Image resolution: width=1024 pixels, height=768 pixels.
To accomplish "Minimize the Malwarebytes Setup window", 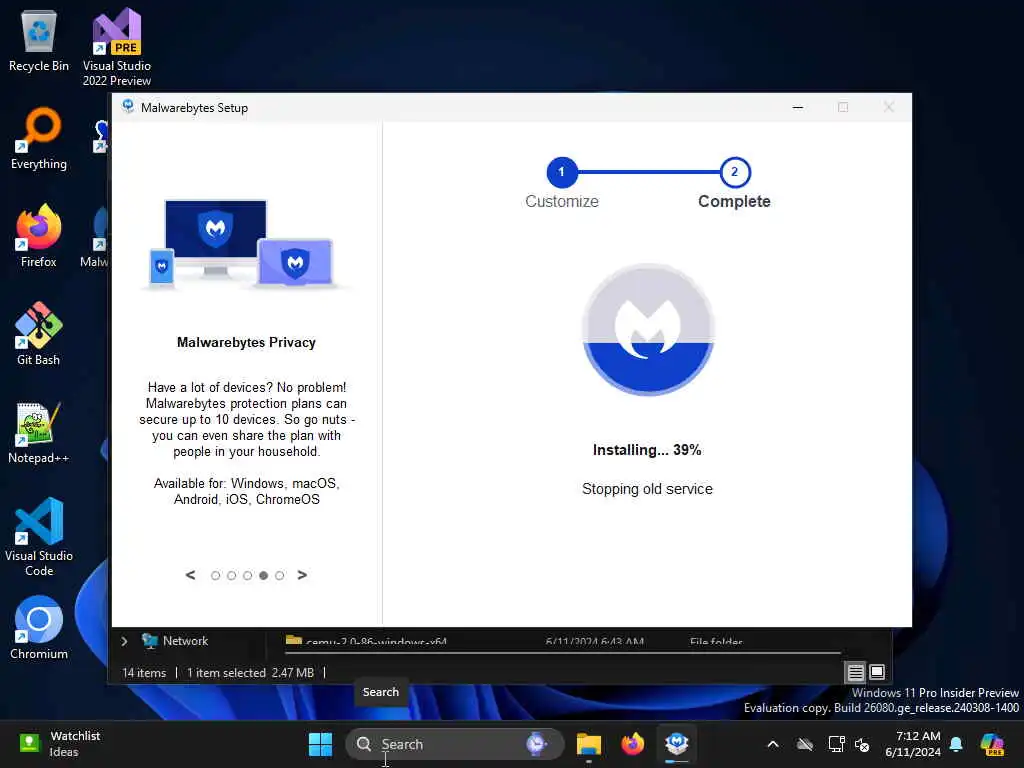I will coord(798,107).
